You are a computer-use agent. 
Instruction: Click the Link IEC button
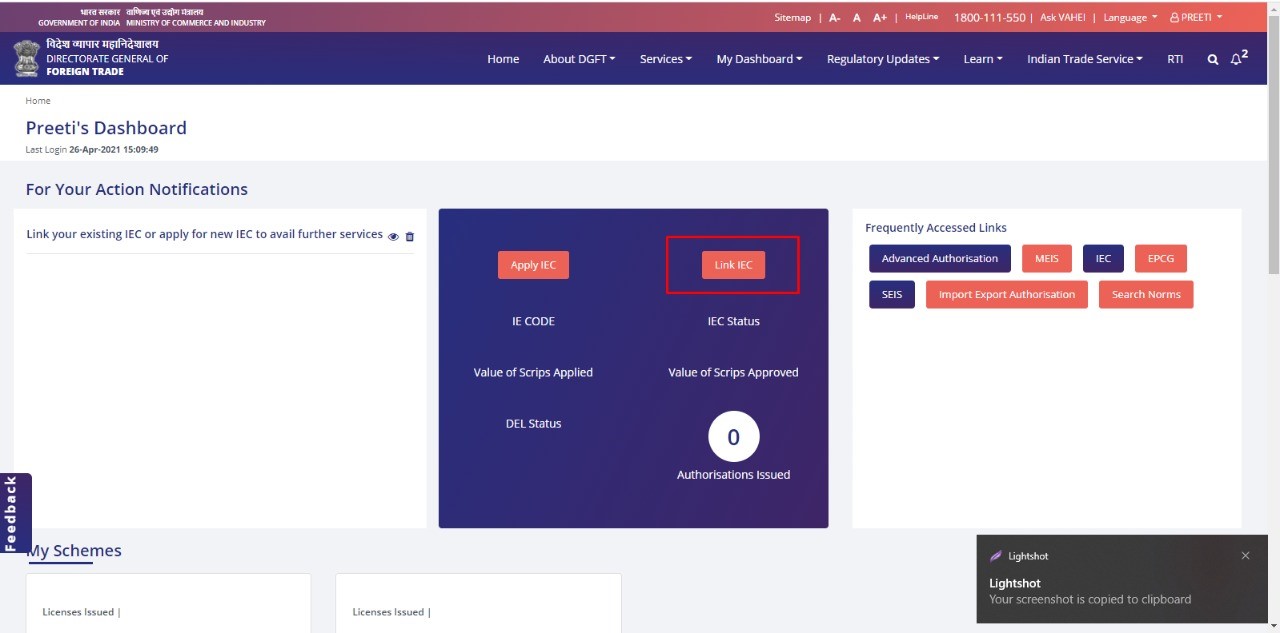click(x=733, y=265)
